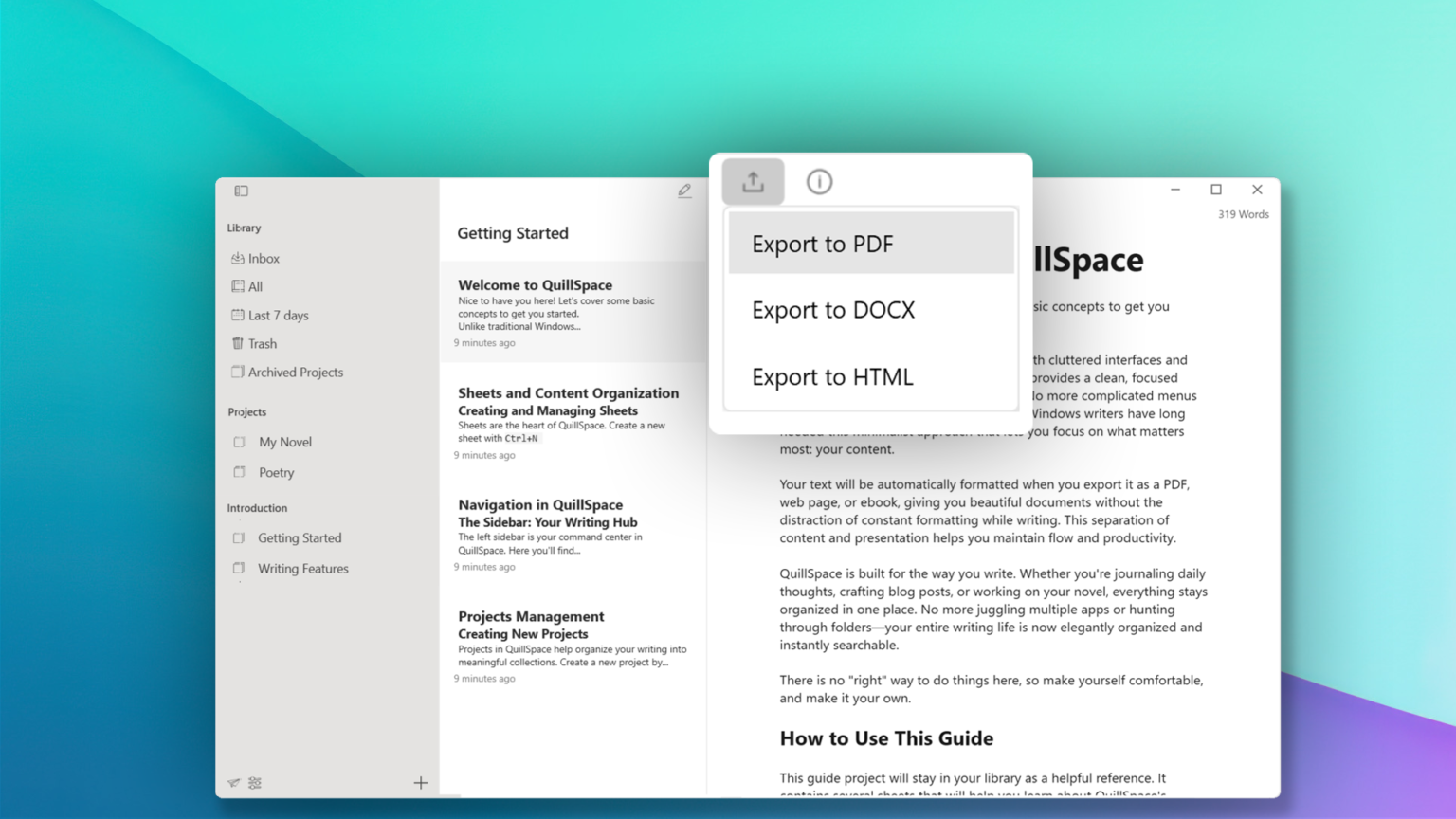Image resolution: width=1456 pixels, height=819 pixels.
Task: Click the Trash bin icon
Action: pyautogui.click(x=237, y=343)
